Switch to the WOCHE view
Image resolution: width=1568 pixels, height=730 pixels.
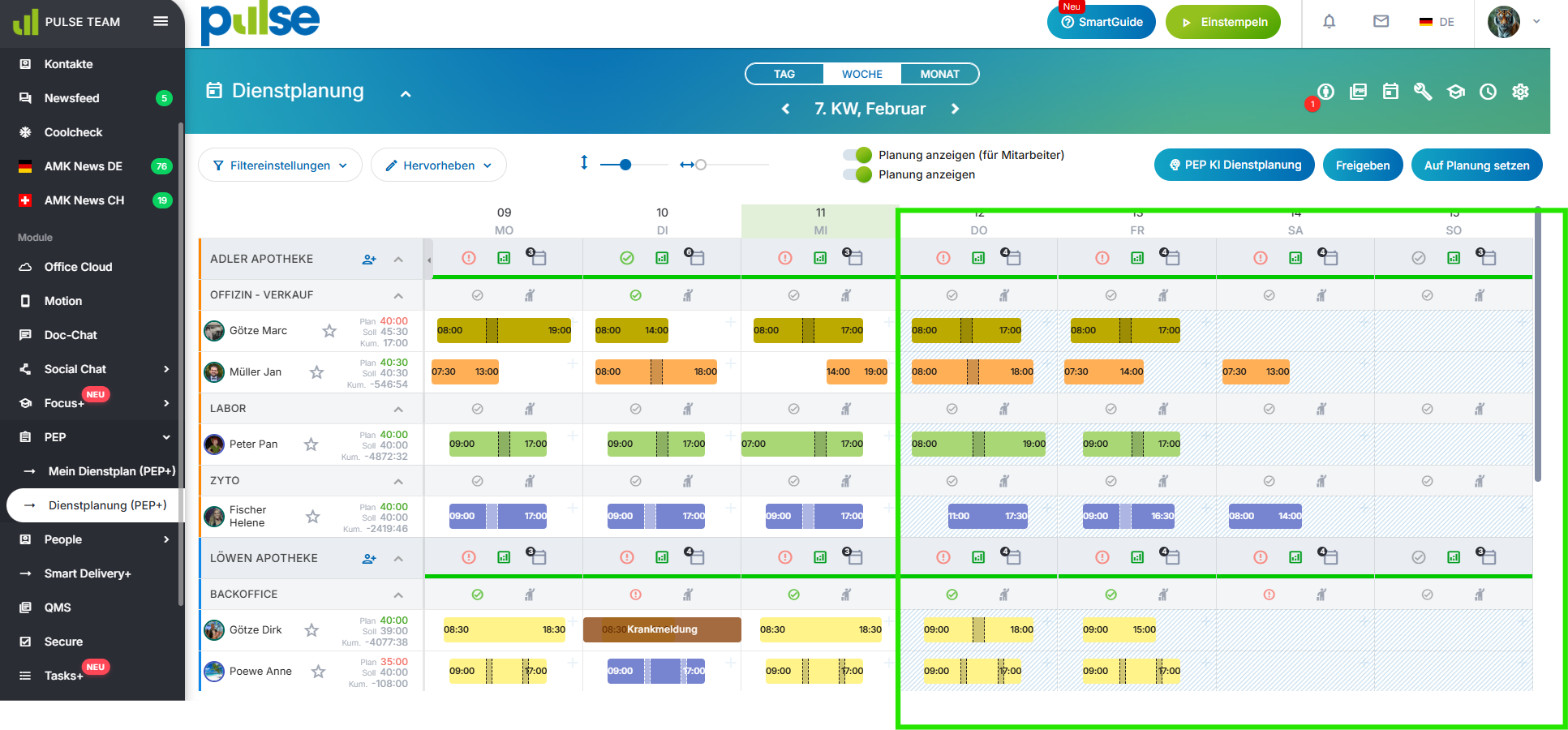tap(862, 74)
